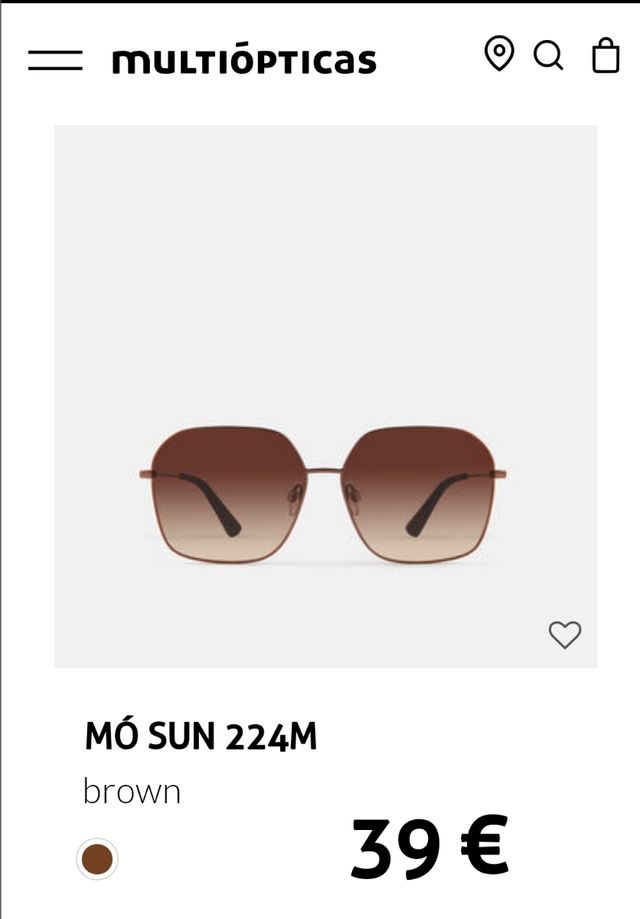Click the nose bridge of the sunglasses

324,471
